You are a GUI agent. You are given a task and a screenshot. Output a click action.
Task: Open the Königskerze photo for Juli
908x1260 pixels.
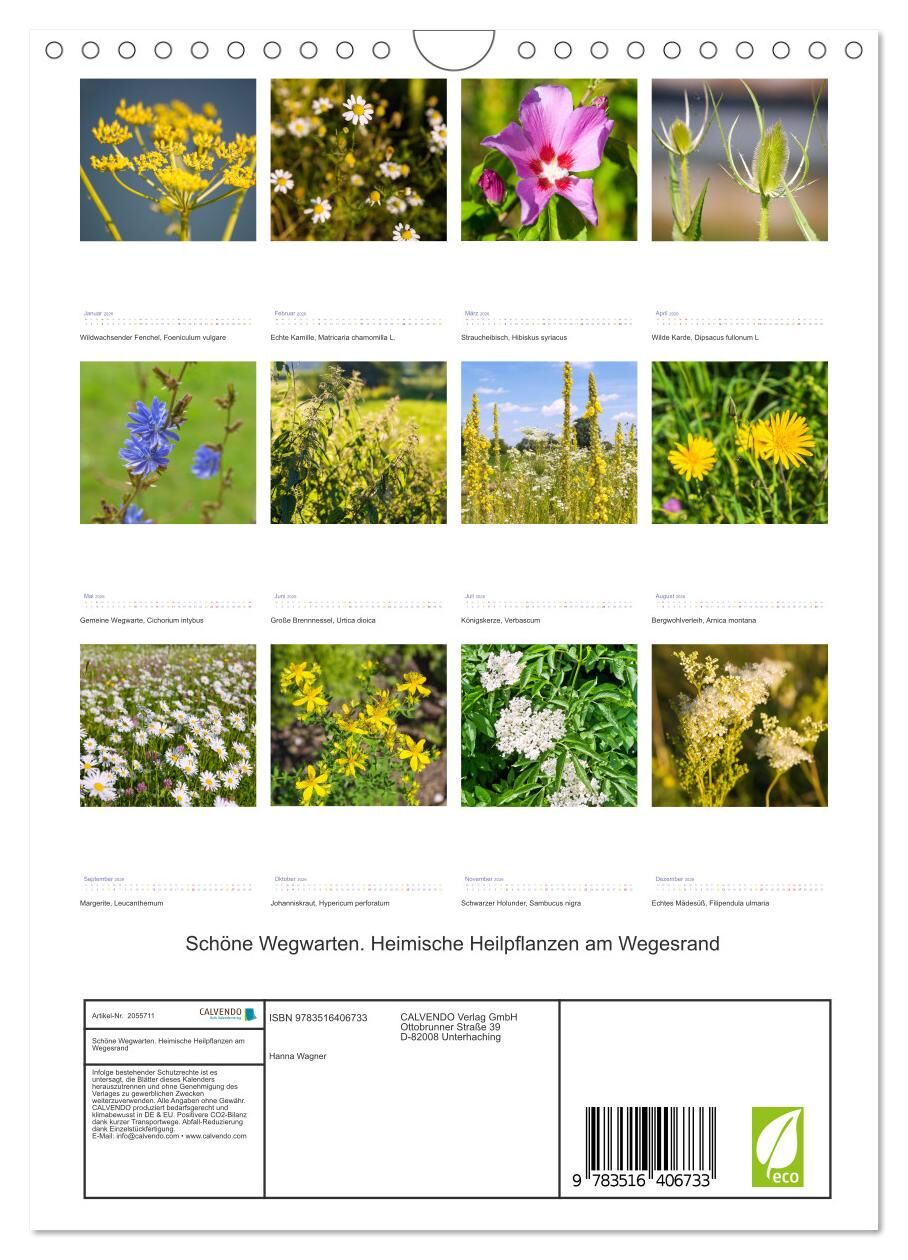click(549, 443)
